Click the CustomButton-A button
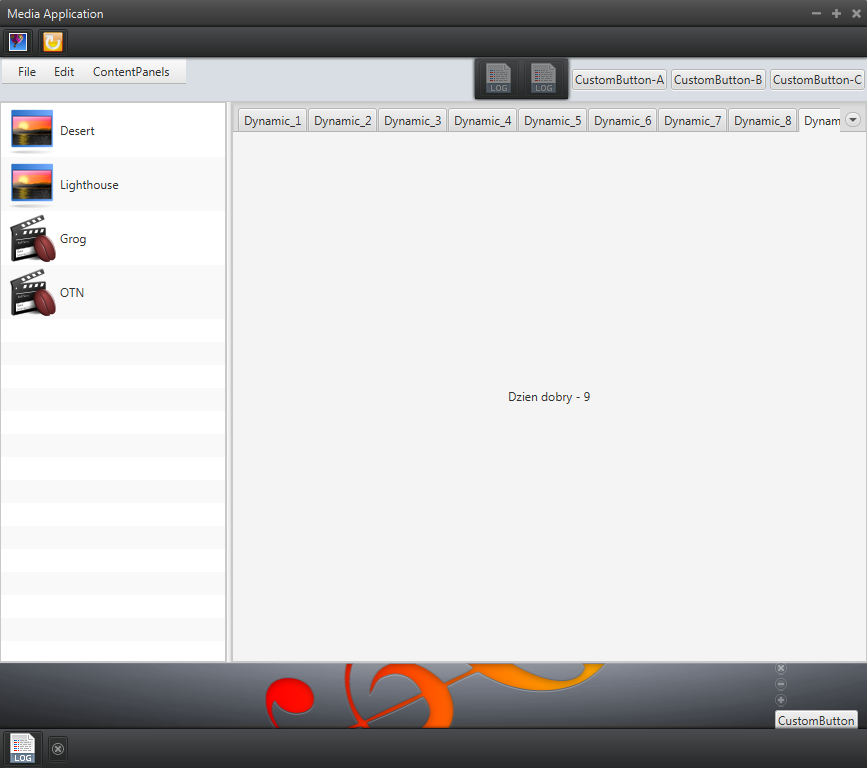The height and width of the screenshot is (768, 867). pyautogui.click(x=619, y=80)
